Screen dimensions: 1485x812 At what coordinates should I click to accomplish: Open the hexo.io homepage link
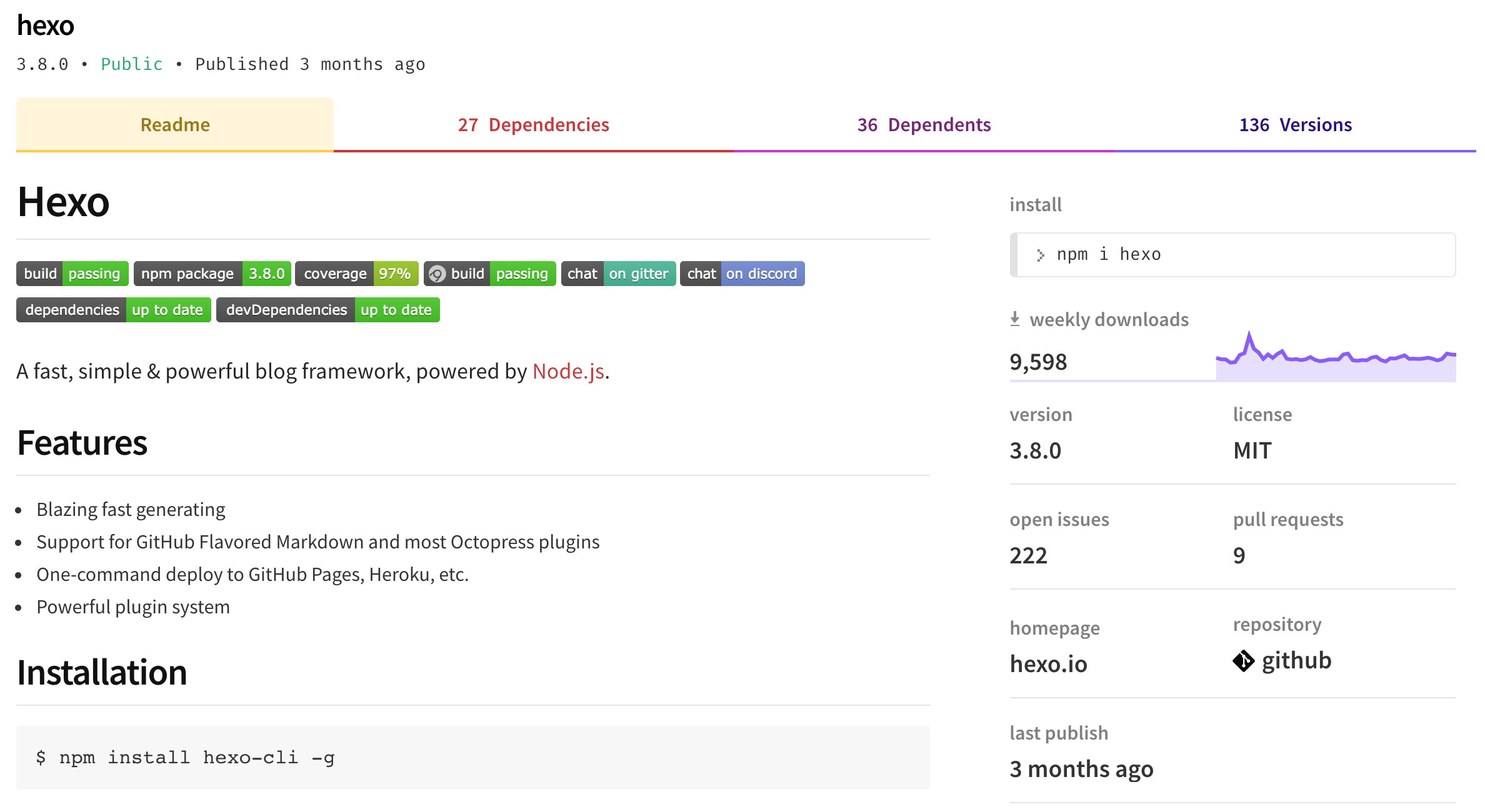pos(1048,664)
